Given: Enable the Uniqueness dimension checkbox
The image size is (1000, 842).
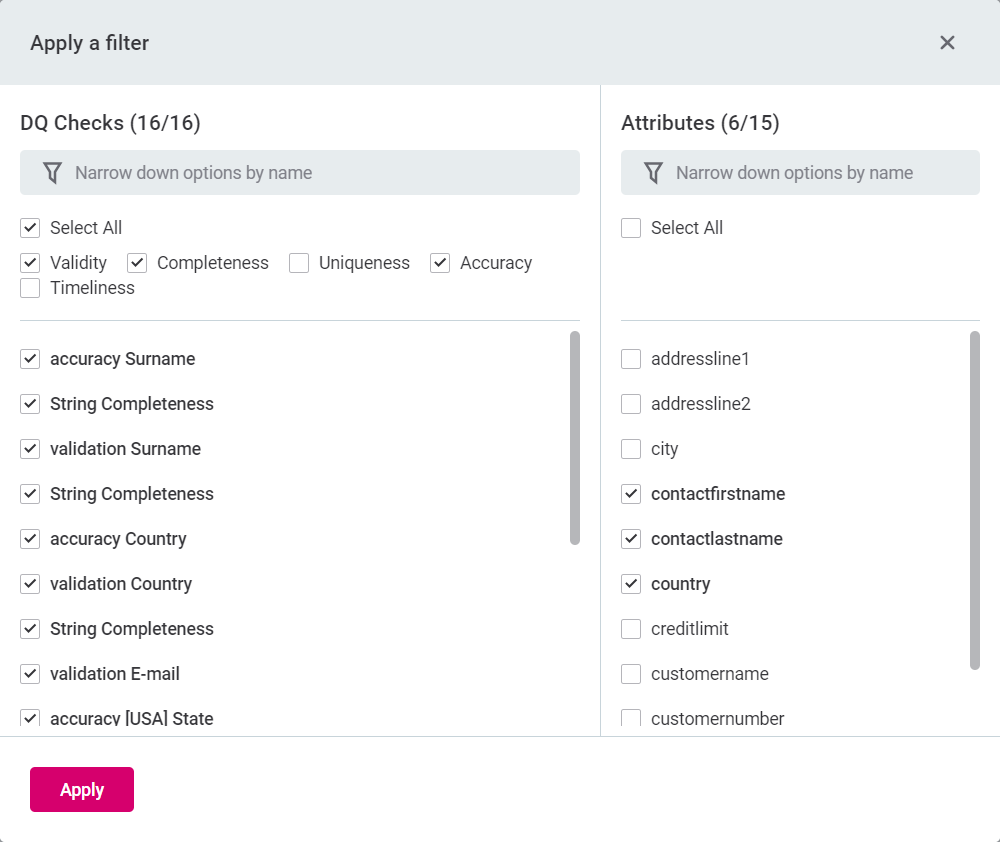Looking at the screenshot, I should [x=299, y=263].
